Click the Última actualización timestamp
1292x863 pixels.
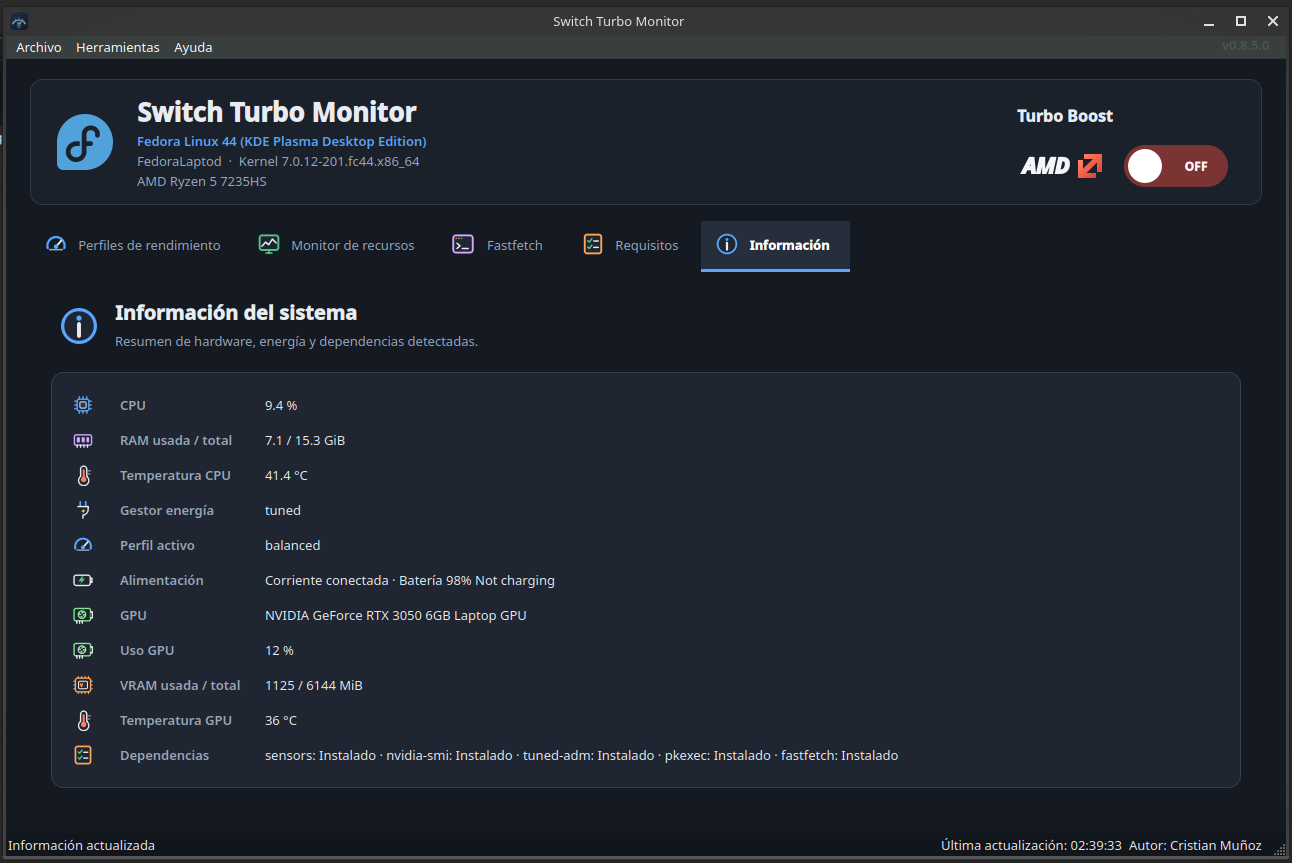point(1031,845)
